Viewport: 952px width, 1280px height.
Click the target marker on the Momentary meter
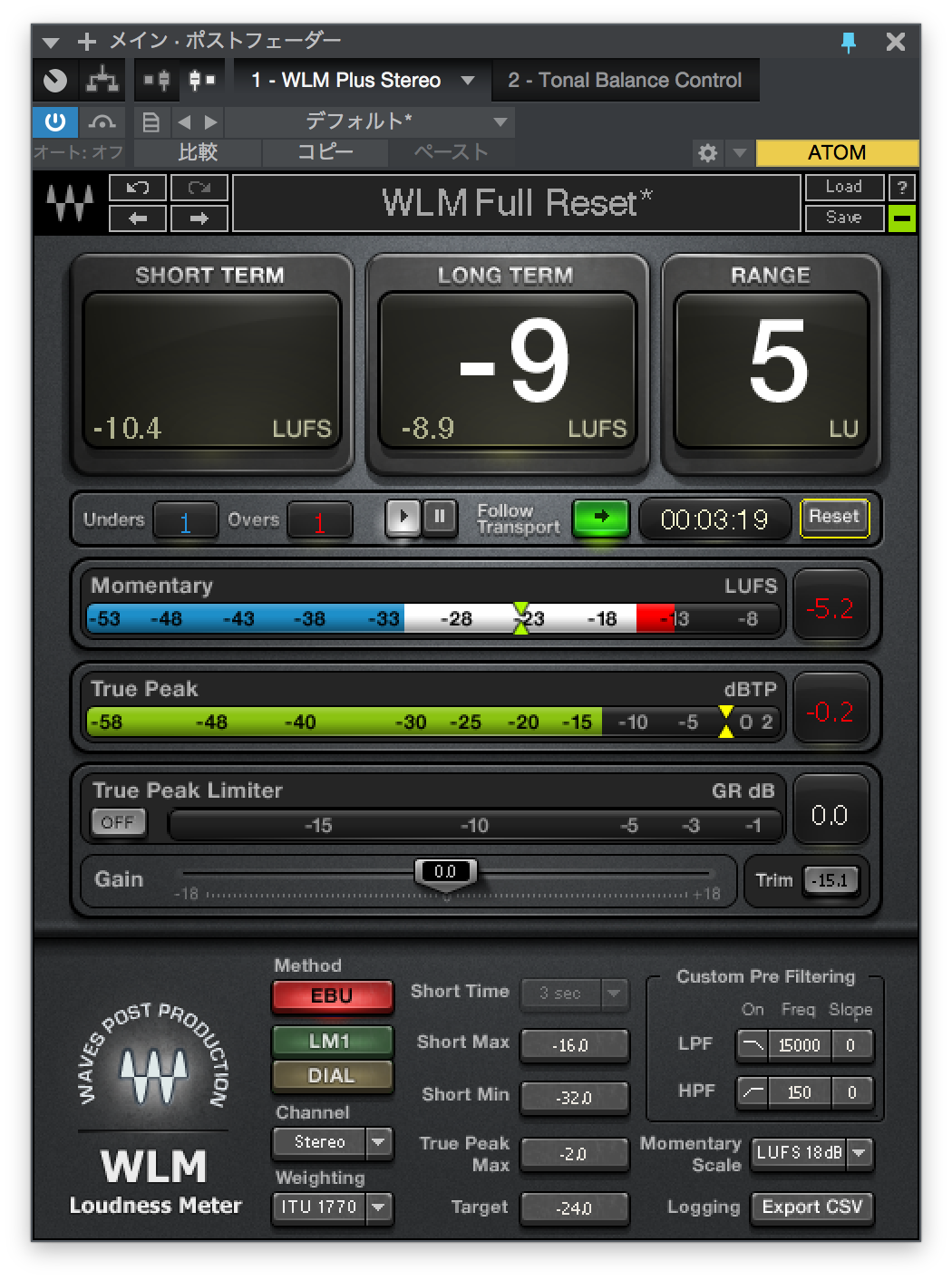(x=520, y=618)
